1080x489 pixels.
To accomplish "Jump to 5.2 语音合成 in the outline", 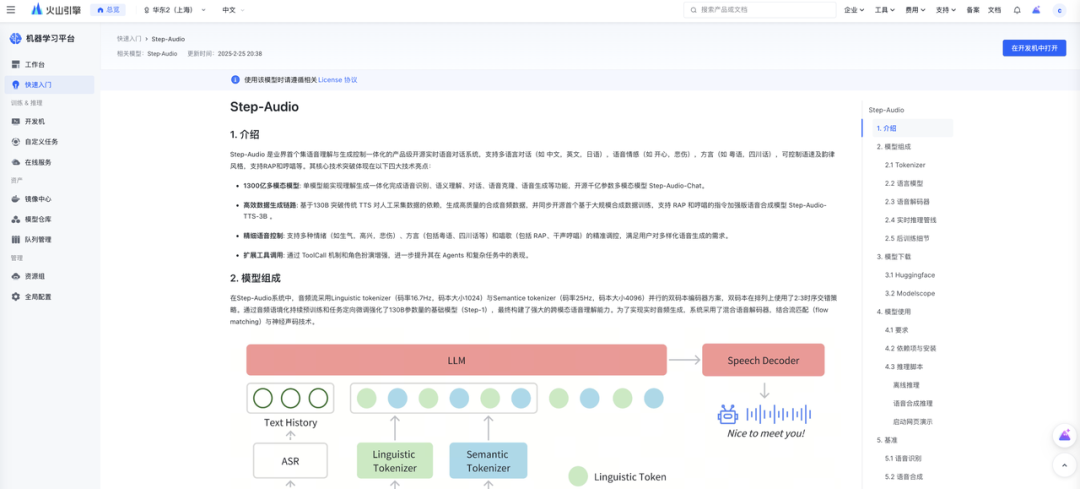I will [x=903, y=476].
